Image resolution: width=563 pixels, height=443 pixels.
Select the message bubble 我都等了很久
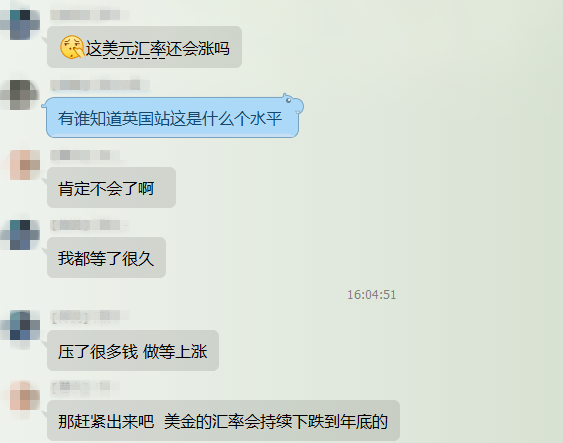point(106,257)
